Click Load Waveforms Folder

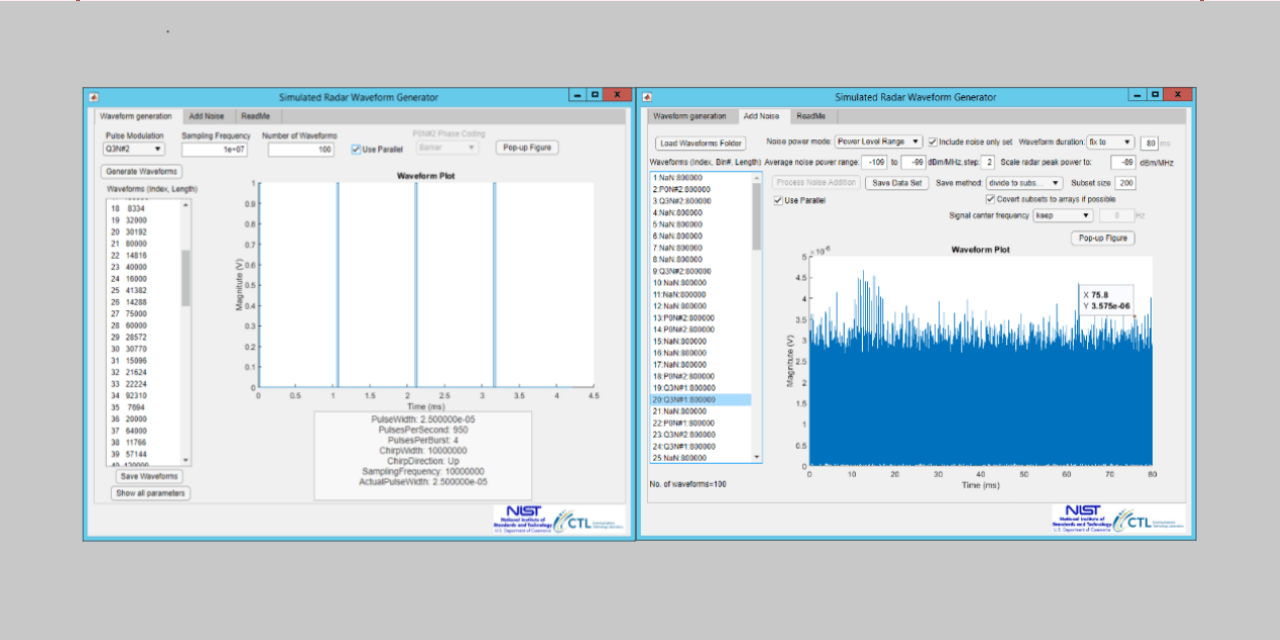[x=703, y=142]
